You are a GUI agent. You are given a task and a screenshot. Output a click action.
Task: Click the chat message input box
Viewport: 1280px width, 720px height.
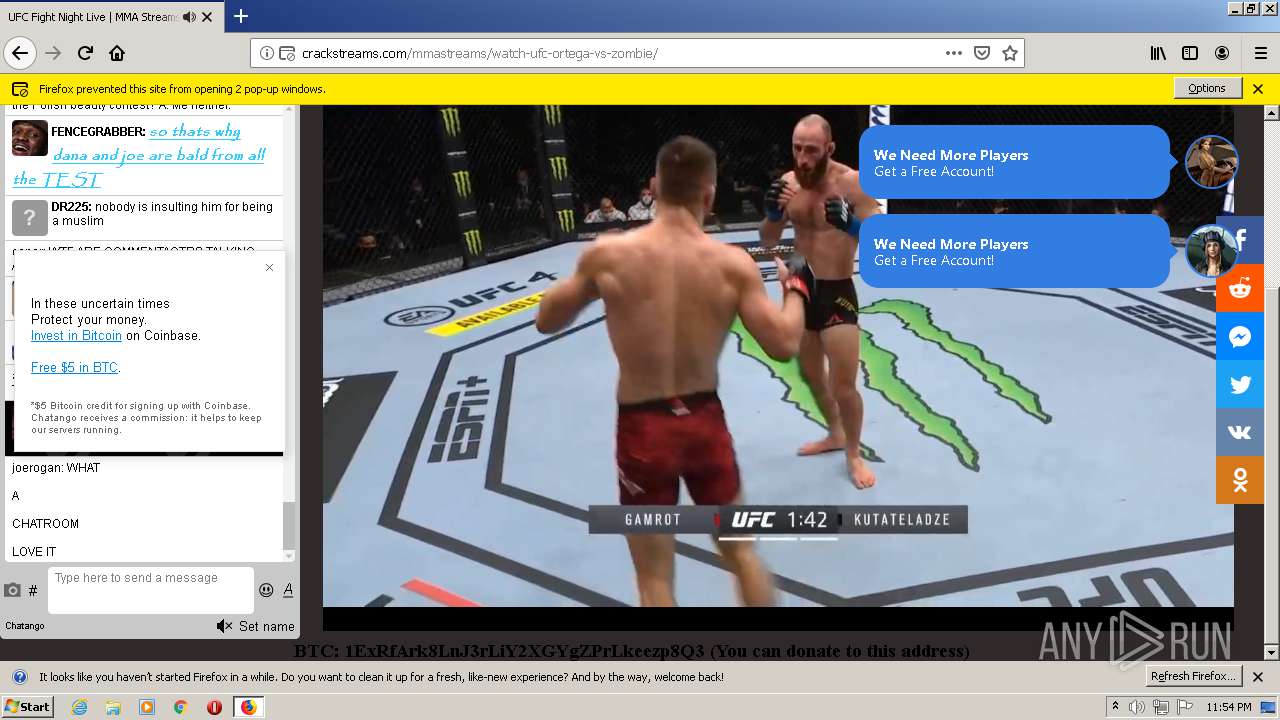click(x=151, y=590)
